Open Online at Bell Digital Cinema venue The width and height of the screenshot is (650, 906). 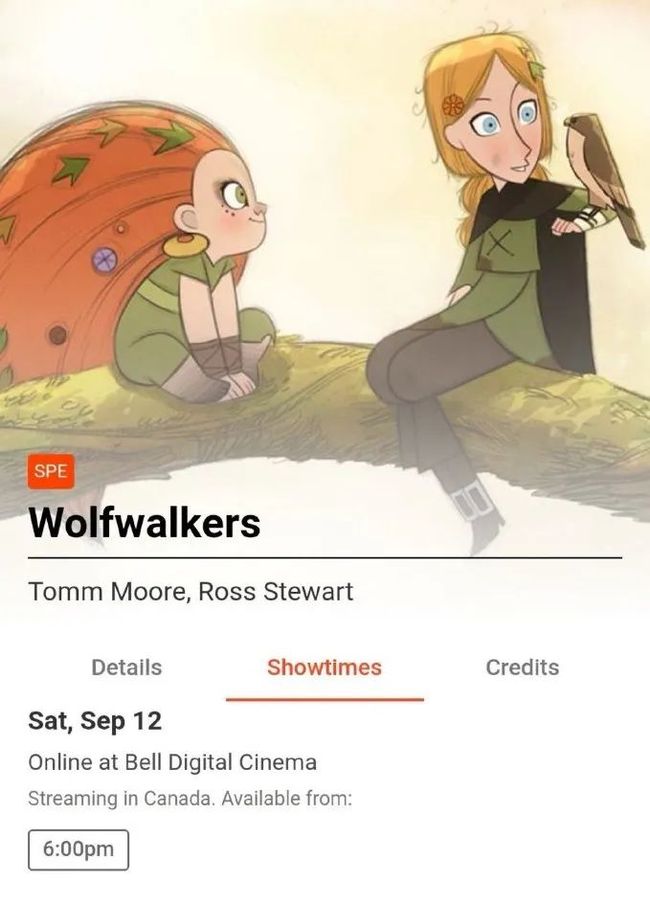coord(172,762)
